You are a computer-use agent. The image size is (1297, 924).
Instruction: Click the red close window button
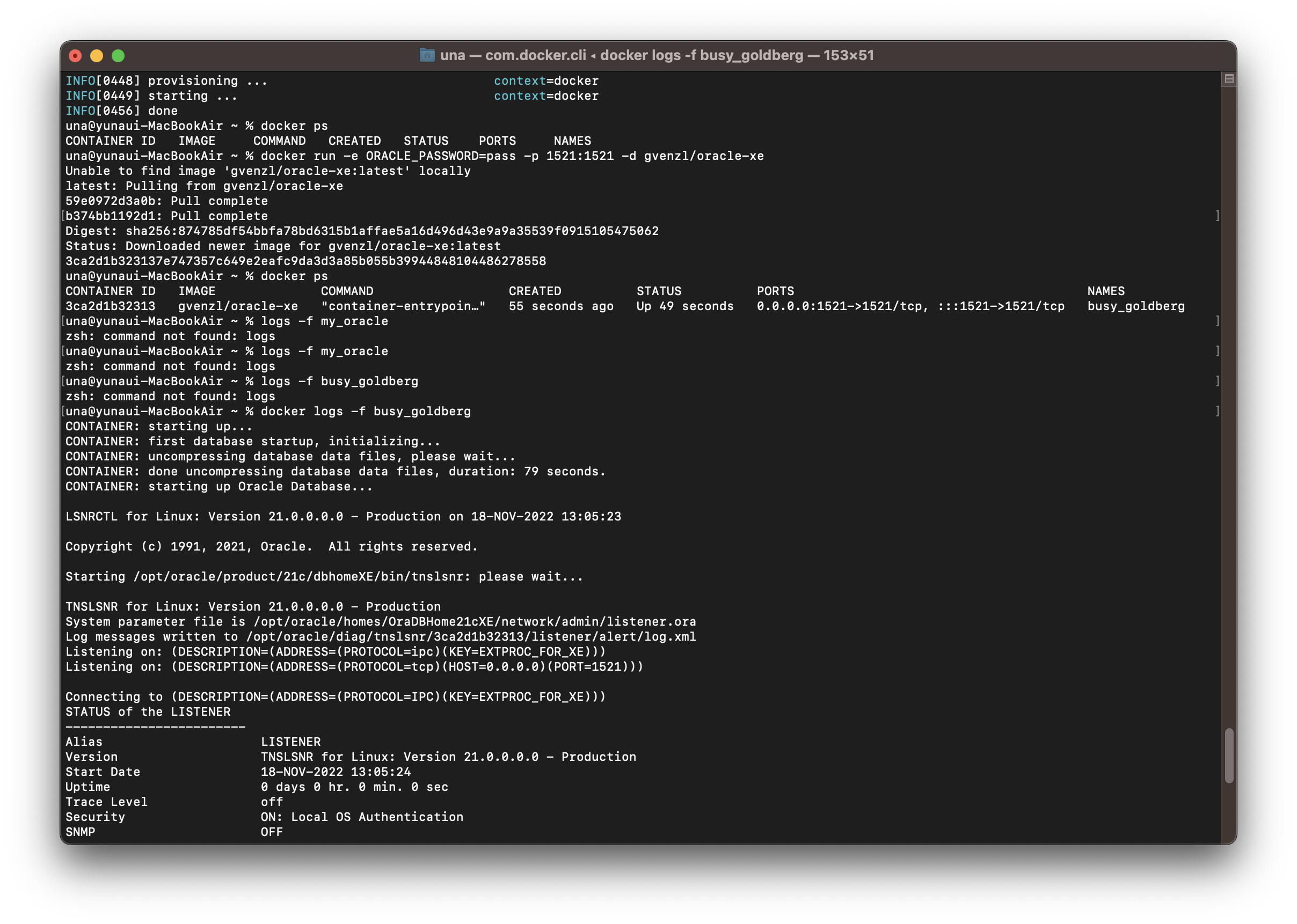(x=75, y=56)
